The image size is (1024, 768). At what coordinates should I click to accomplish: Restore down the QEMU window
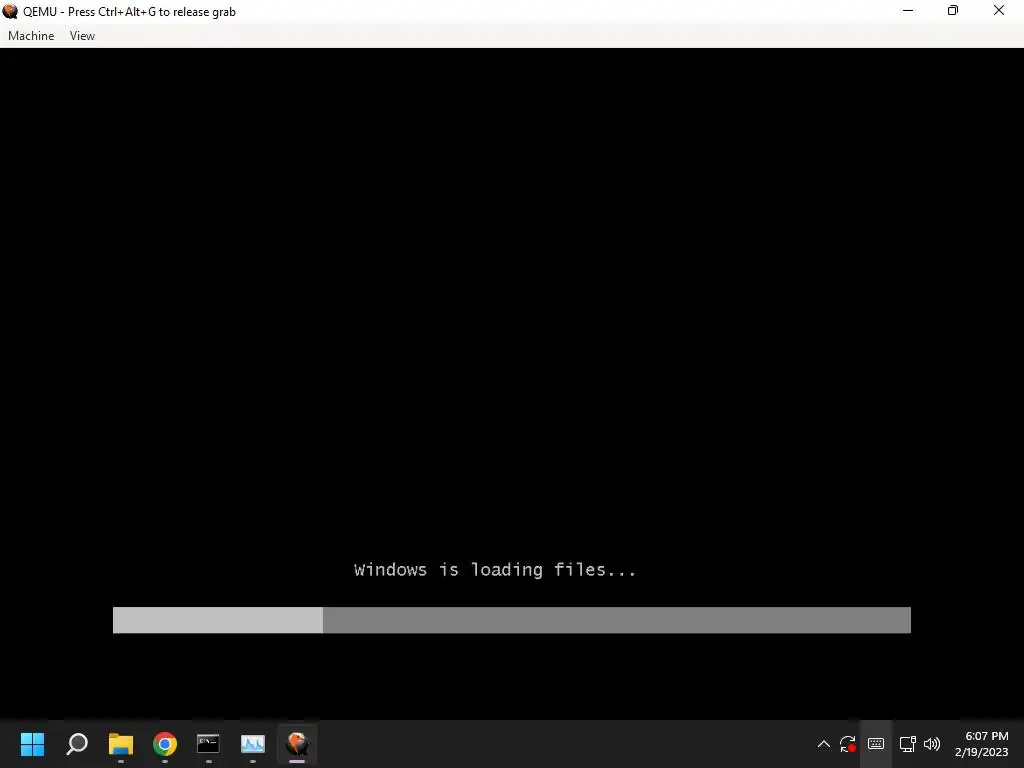[x=953, y=10]
